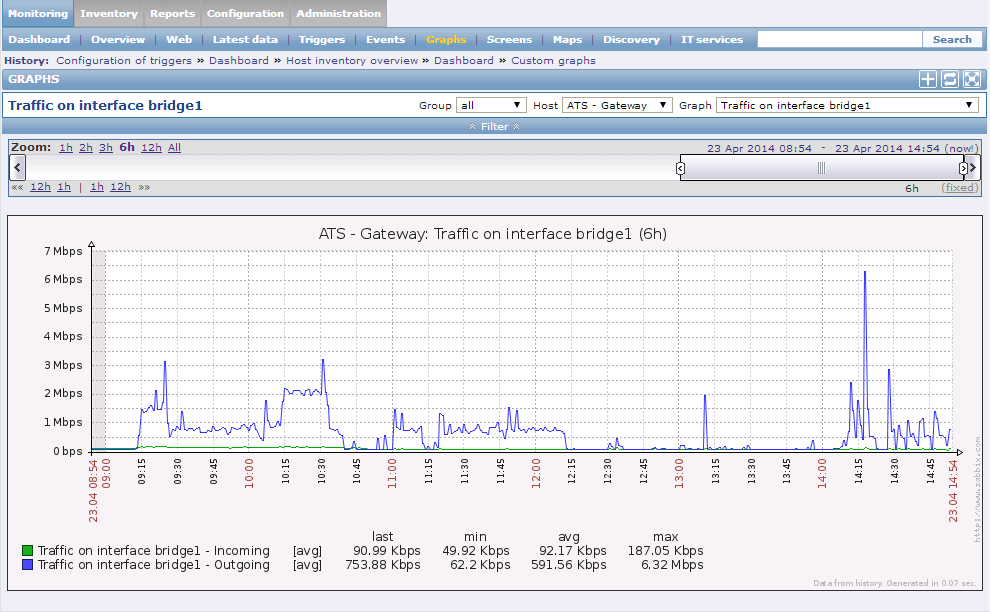Click the fixed period toggle link
Viewport: 990px width, 612px height.
[x=960, y=188]
